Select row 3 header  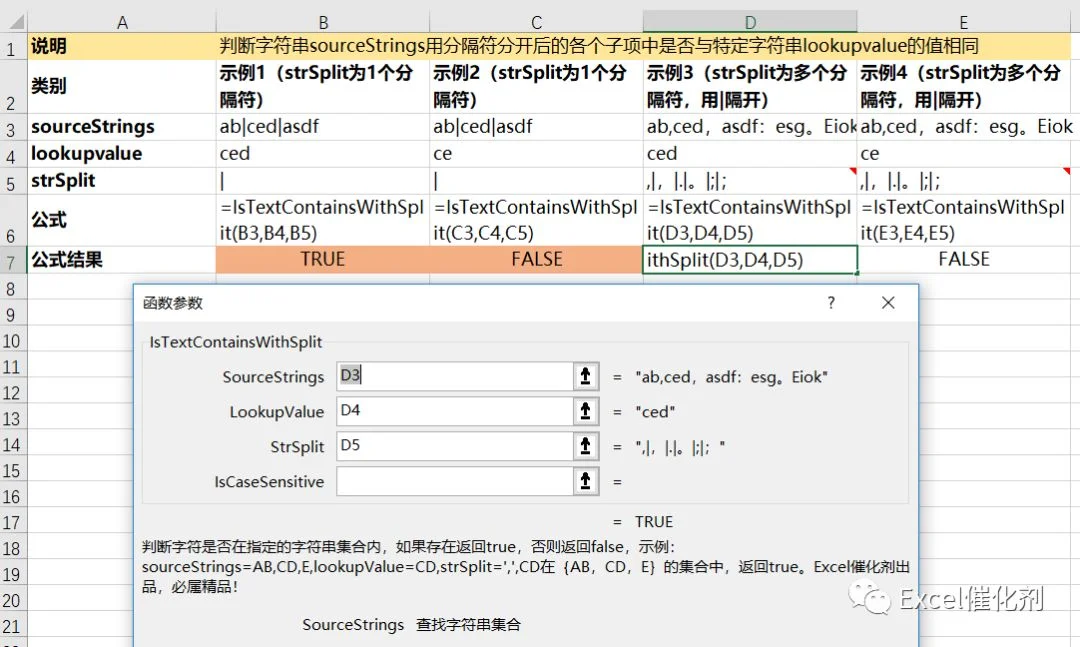tap(13, 127)
